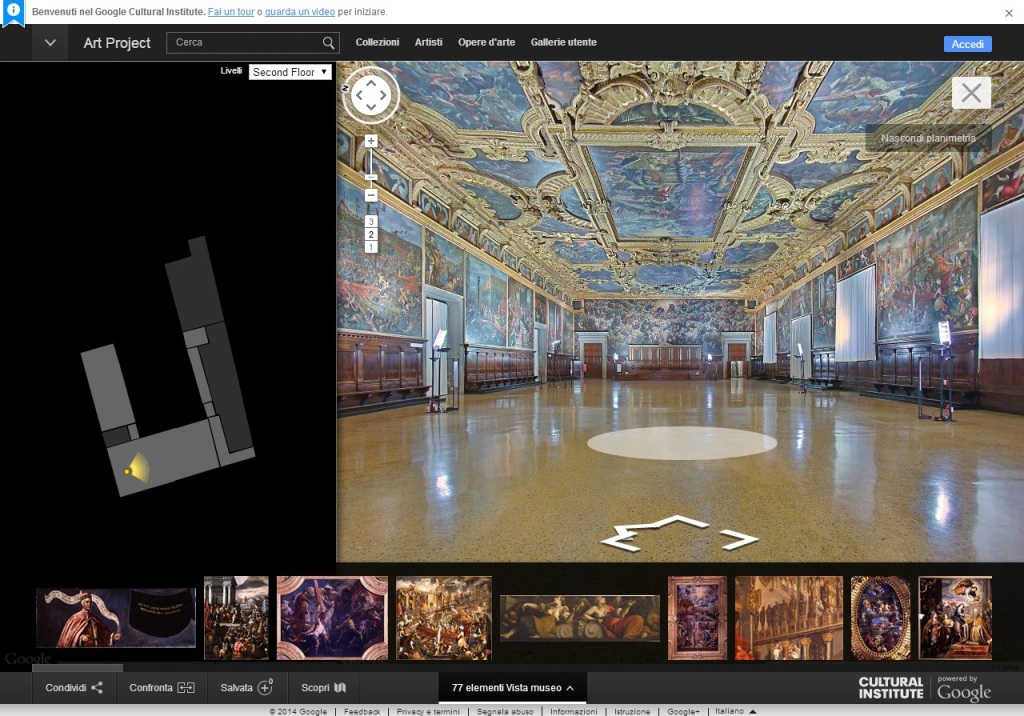Hide floor plan via Nascondi planimetria
The width and height of the screenshot is (1024, 716).
point(928,138)
